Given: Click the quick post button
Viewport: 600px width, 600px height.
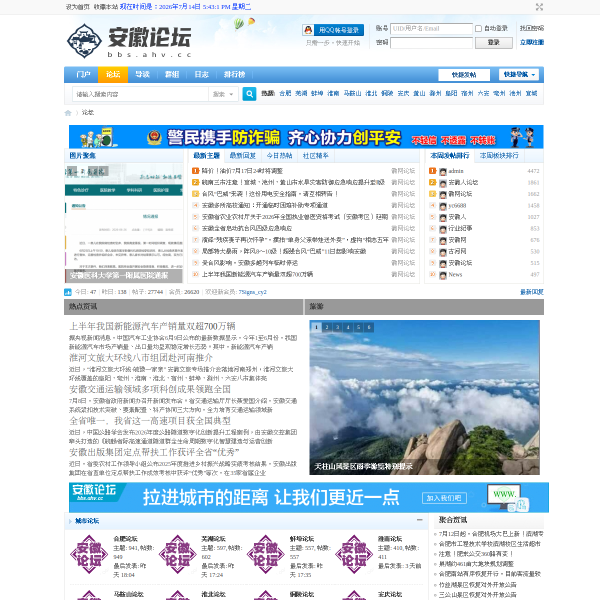Looking at the screenshot, I should tap(464, 75).
